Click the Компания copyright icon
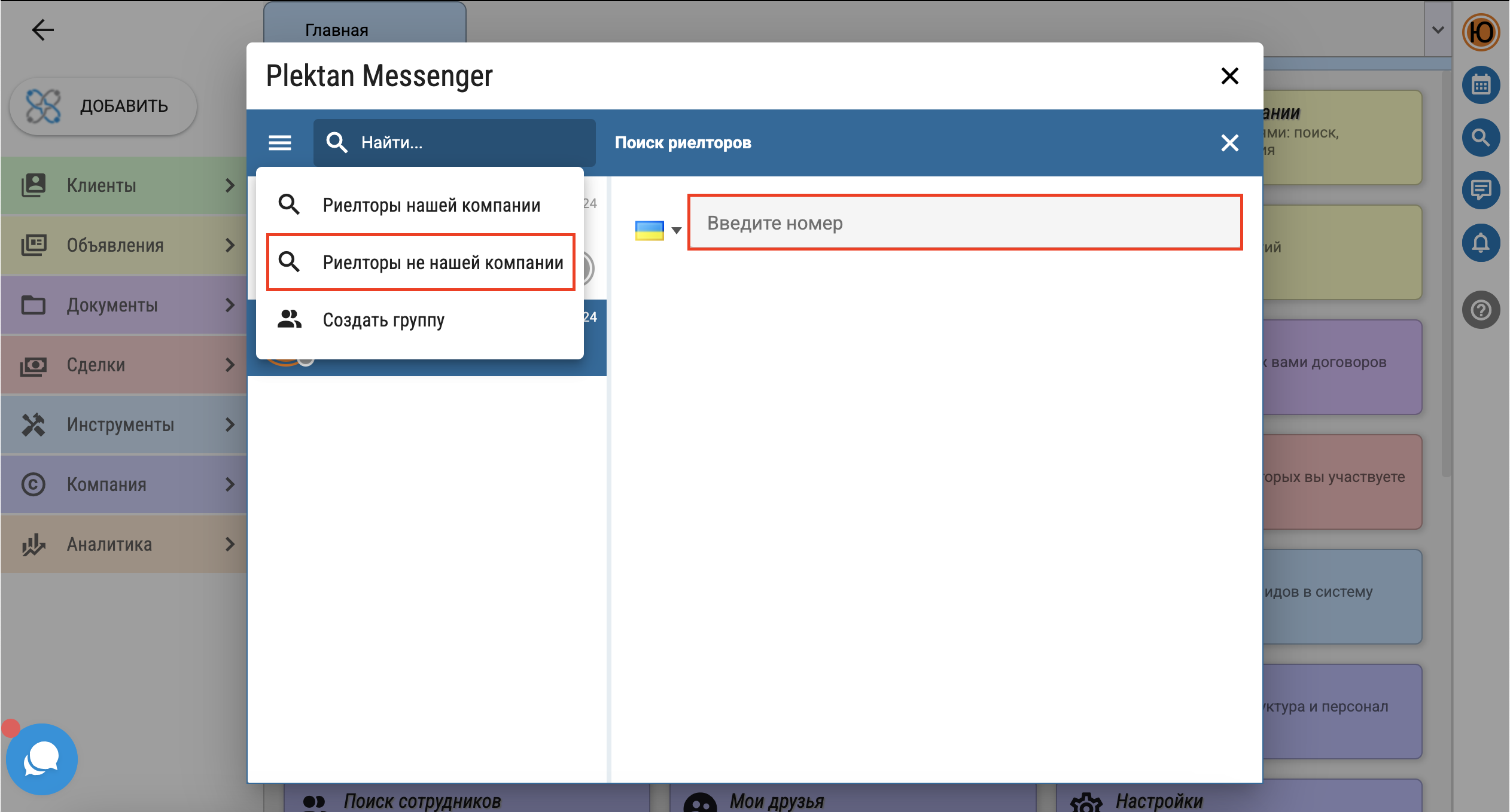Viewport: 1510px width, 812px height. (x=34, y=484)
